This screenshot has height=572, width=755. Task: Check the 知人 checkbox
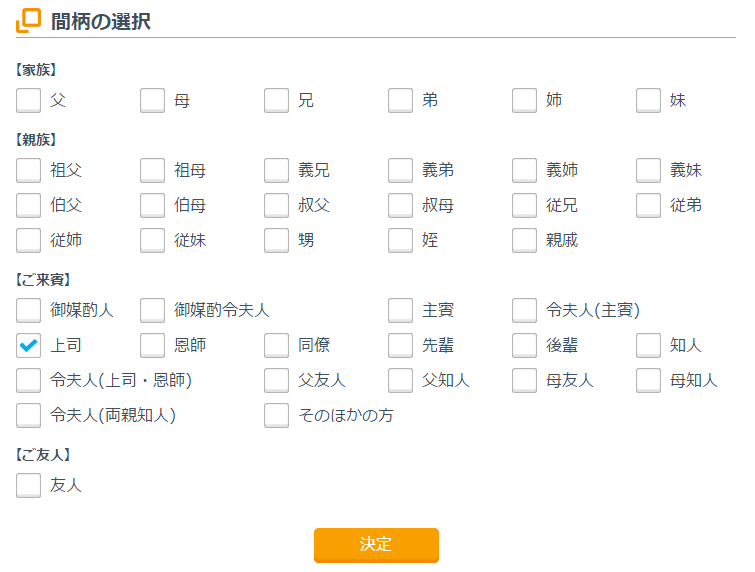point(649,345)
